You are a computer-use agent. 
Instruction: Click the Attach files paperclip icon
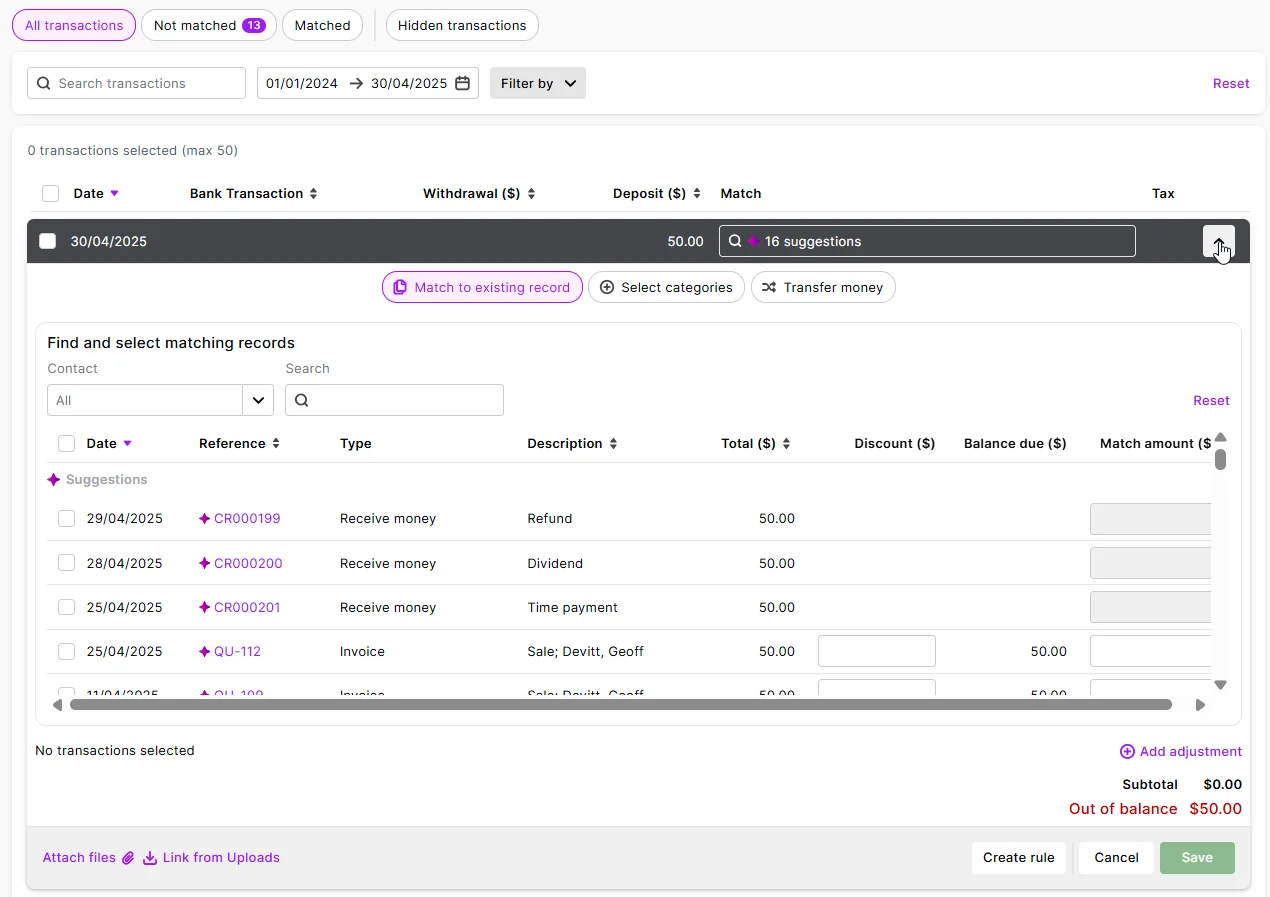click(x=129, y=857)
